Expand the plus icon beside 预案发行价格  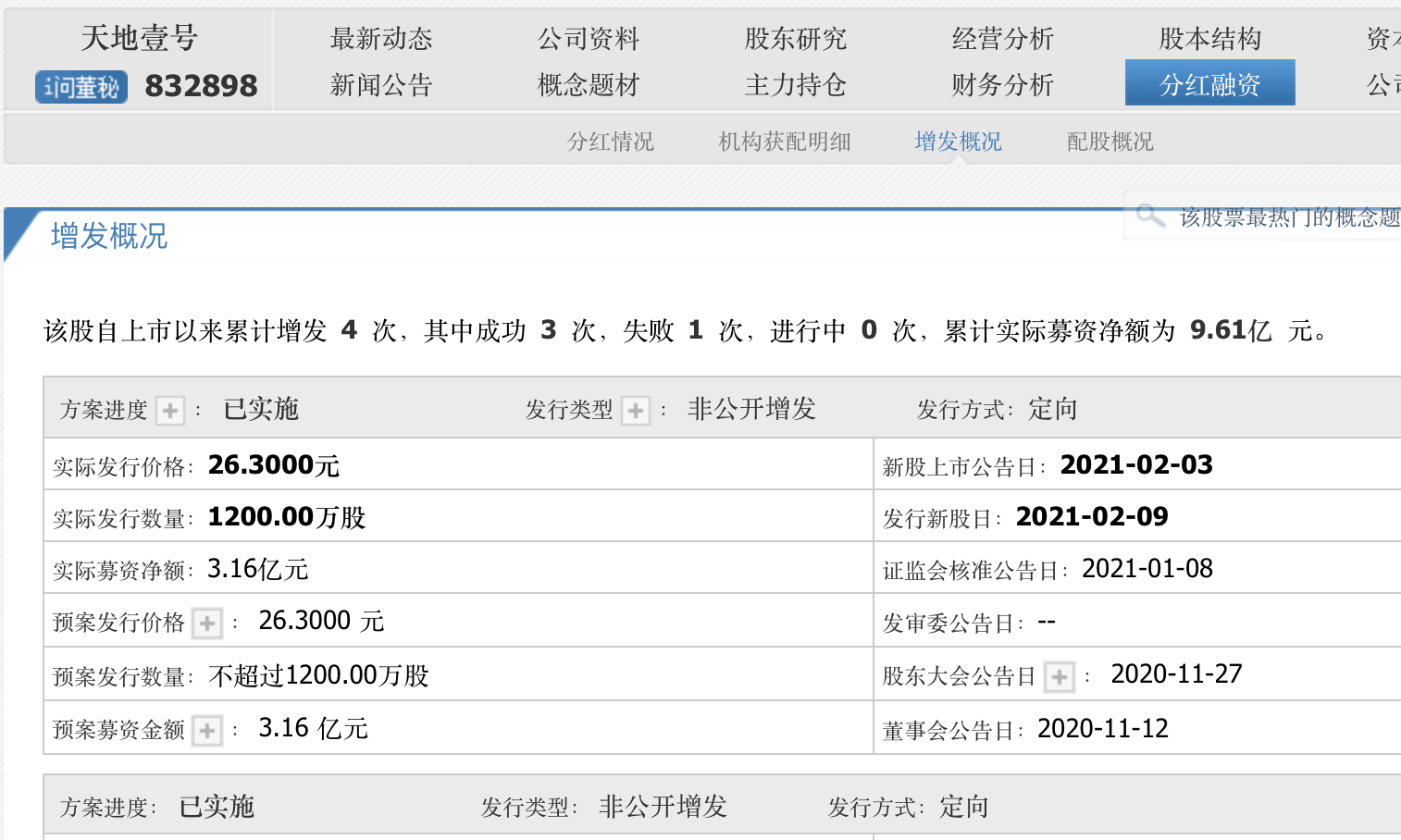[x=207, y=623]
